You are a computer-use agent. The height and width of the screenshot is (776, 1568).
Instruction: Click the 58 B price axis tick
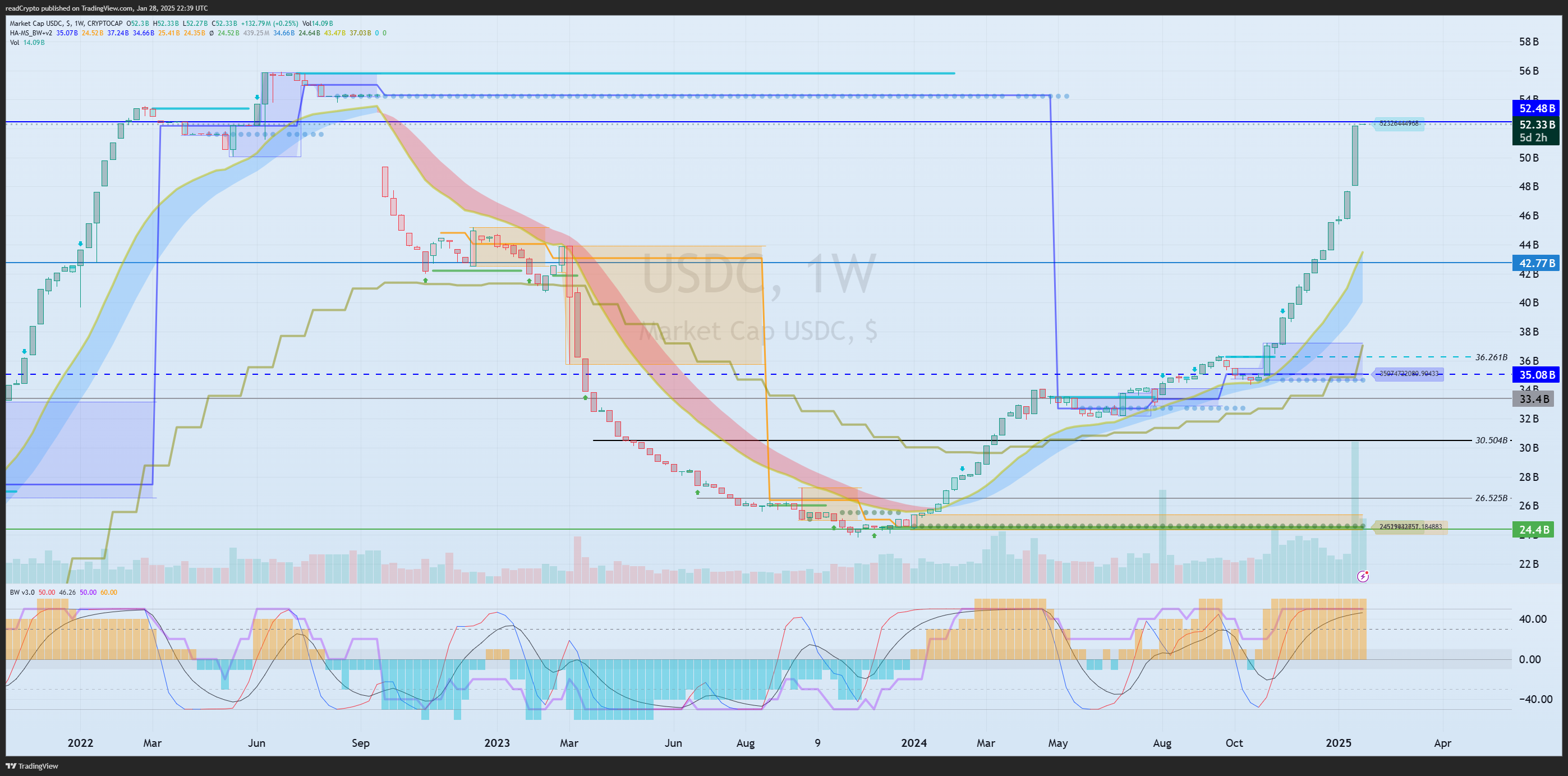(1528, 42)
